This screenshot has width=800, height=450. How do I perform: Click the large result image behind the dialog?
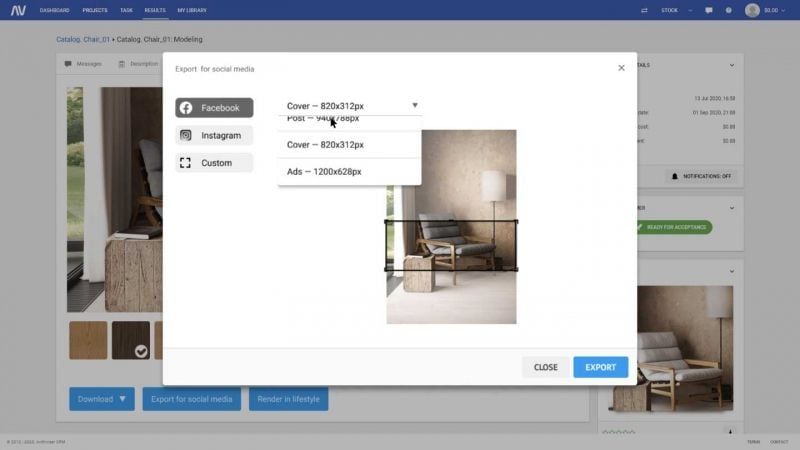click(115, 199)
